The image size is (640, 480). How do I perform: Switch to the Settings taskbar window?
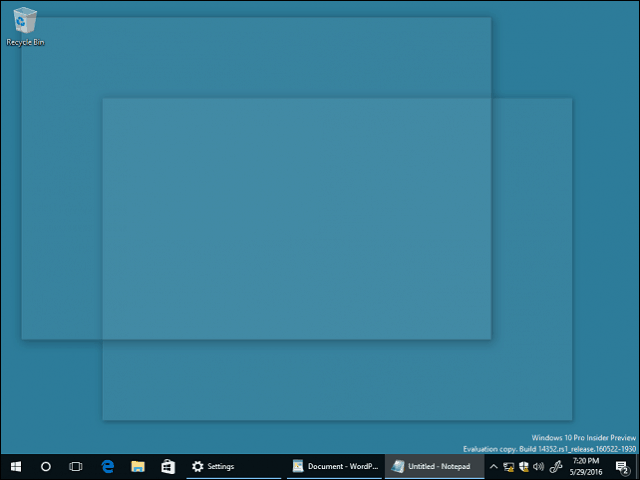point(233,467)
